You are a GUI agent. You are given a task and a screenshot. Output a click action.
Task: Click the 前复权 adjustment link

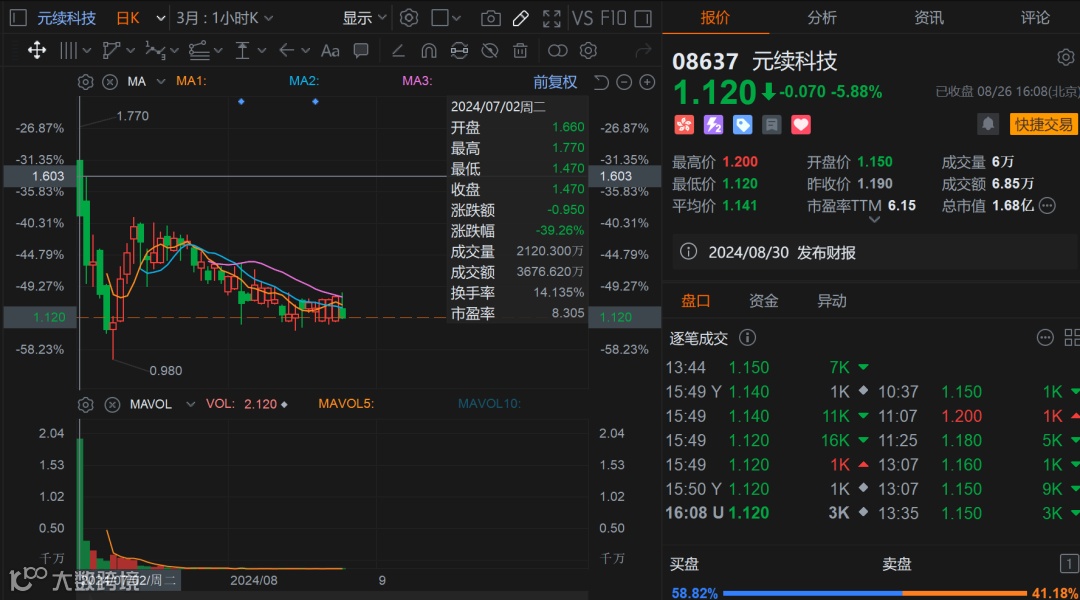tap(554, 83)
